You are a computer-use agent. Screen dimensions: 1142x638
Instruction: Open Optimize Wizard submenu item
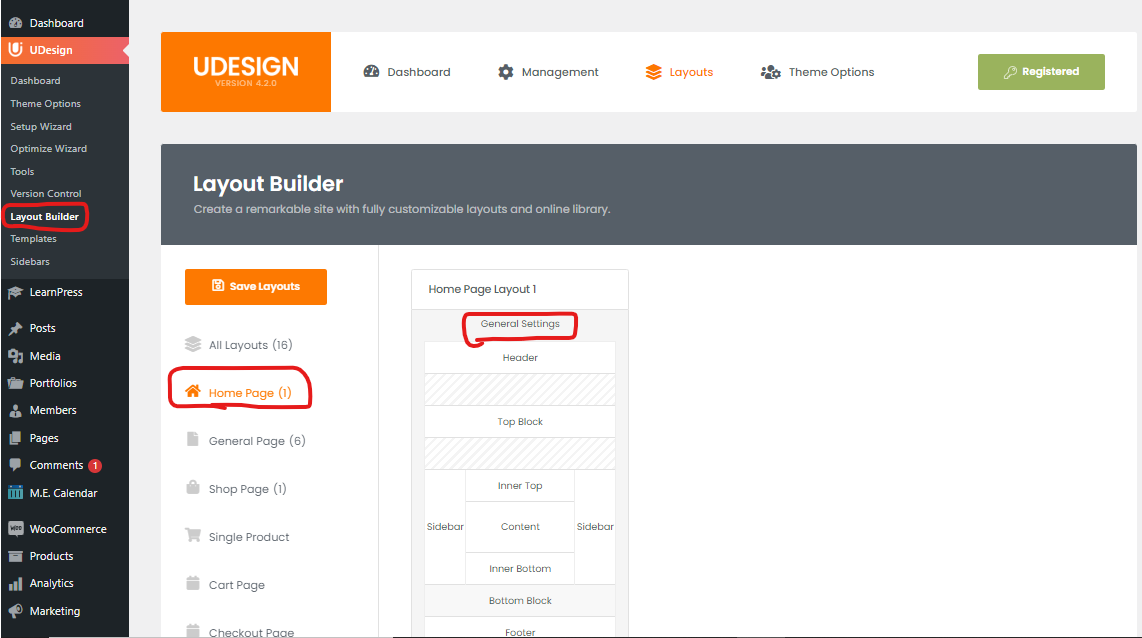pos(48,149)
